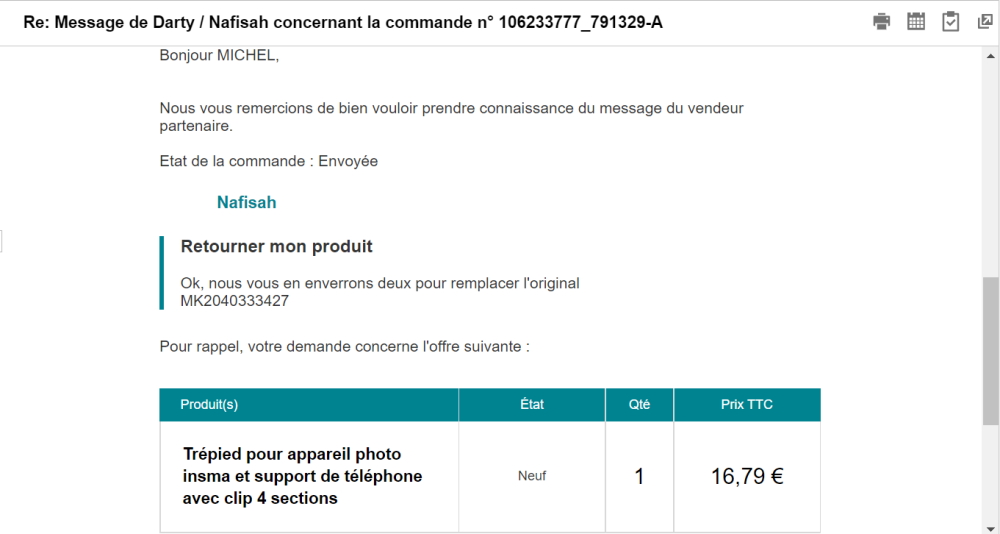Click the 'Etat de la commande : Envoyée' line
This screenshot has width=1000, height=534.
pyautogui.click(x=268, y=161)
